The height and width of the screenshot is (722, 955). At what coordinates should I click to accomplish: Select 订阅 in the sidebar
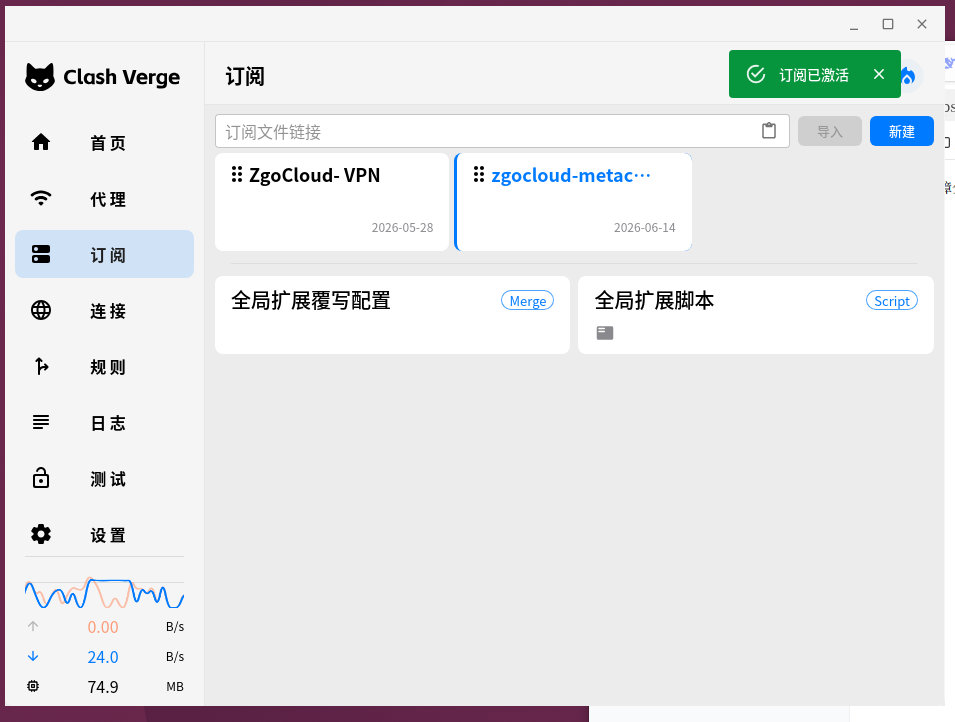pos(104,254)
